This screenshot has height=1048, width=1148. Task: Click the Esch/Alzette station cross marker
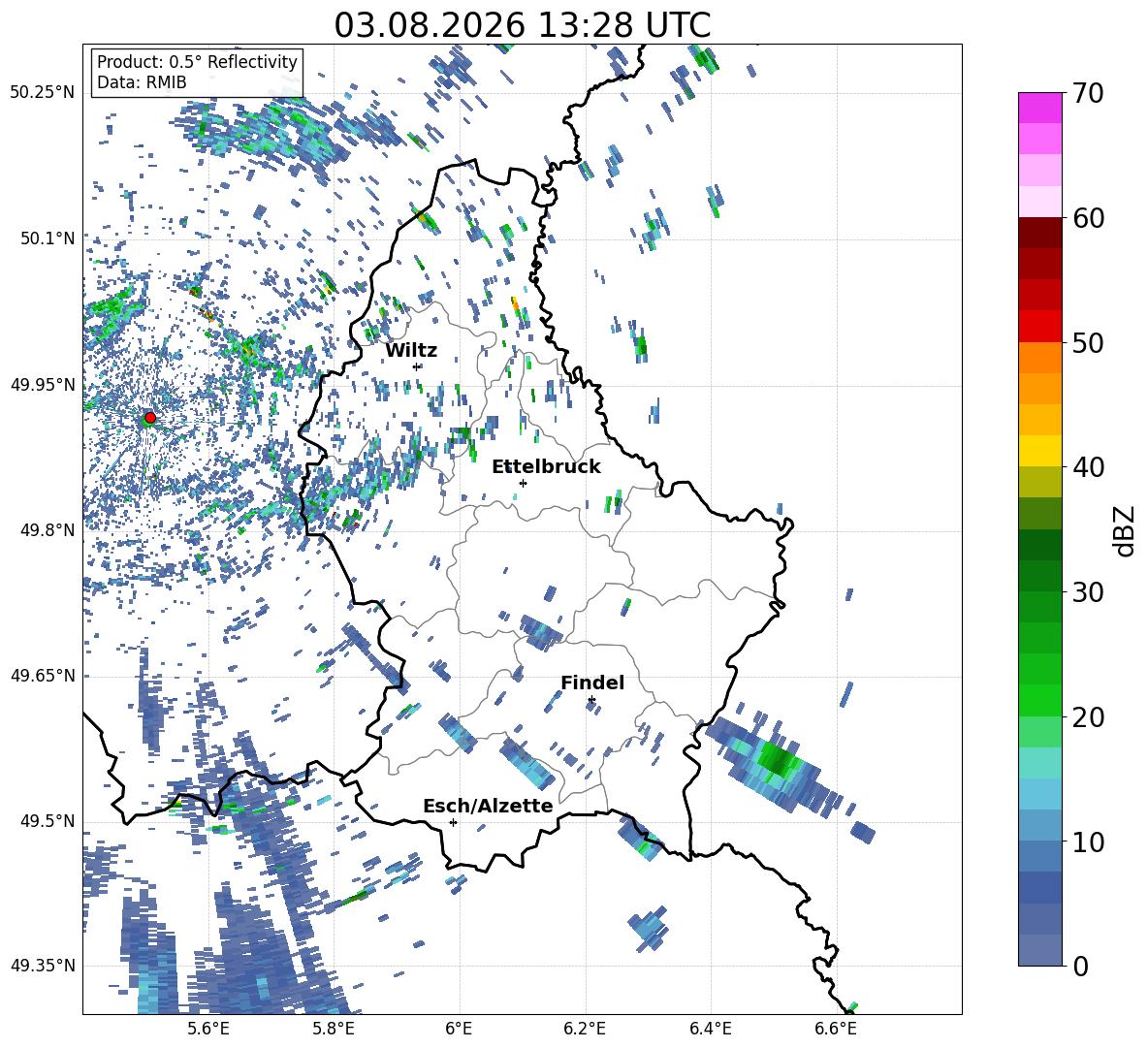(453, 822)
